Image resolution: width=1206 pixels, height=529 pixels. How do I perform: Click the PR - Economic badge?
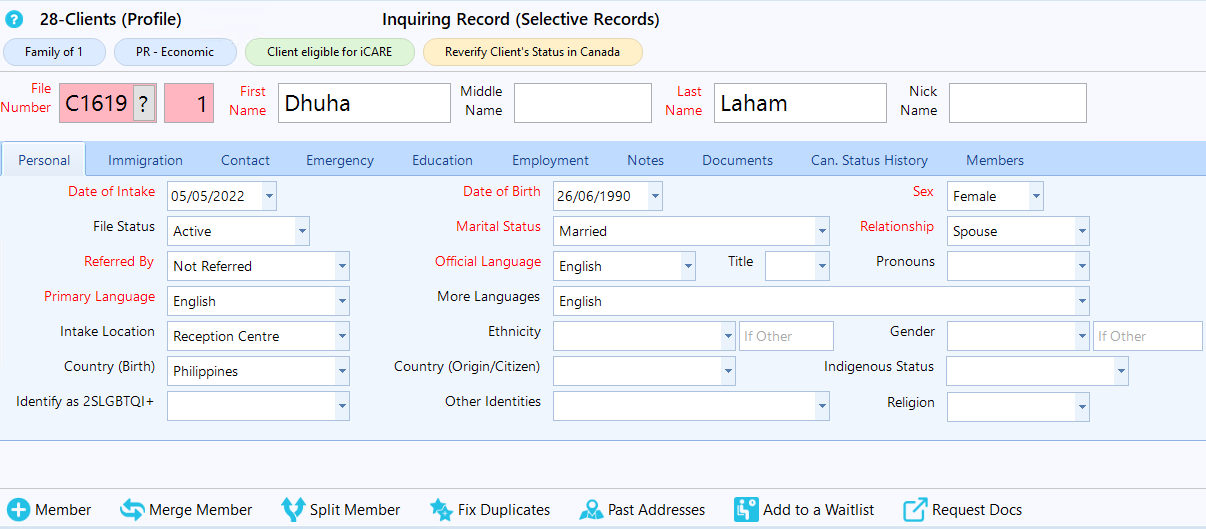175,52
